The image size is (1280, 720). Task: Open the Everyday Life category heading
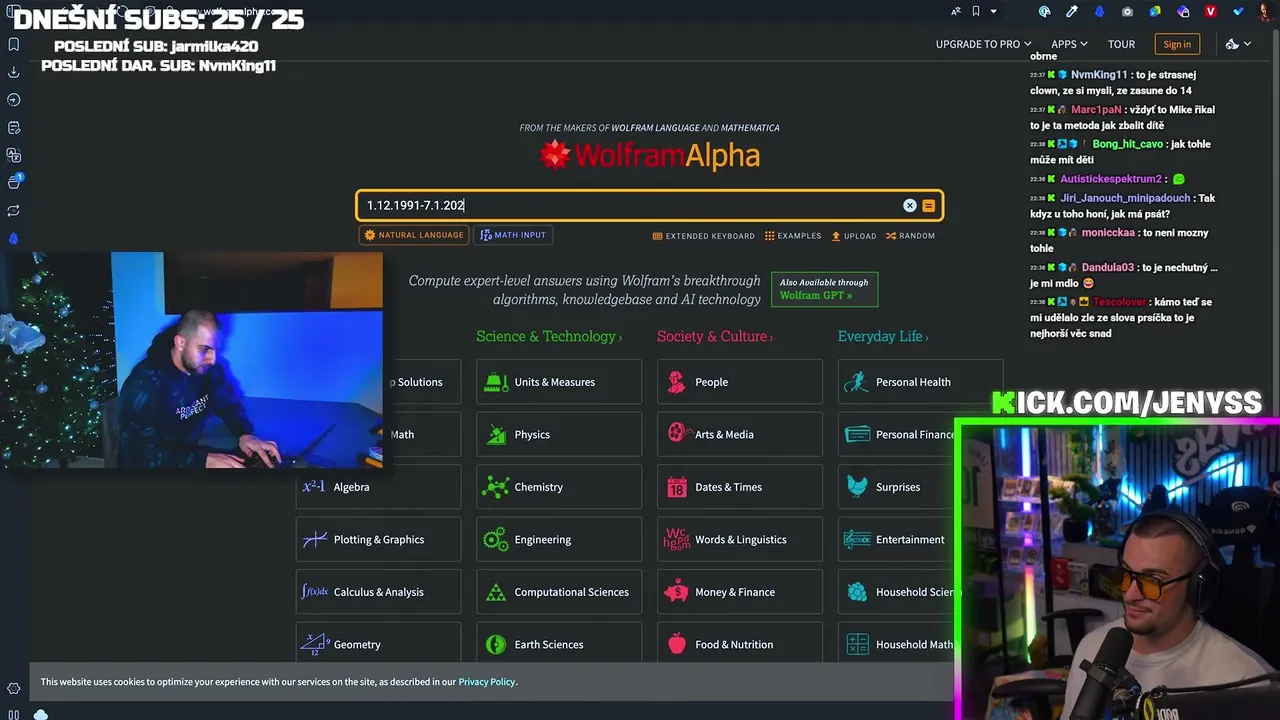(883, 336)
